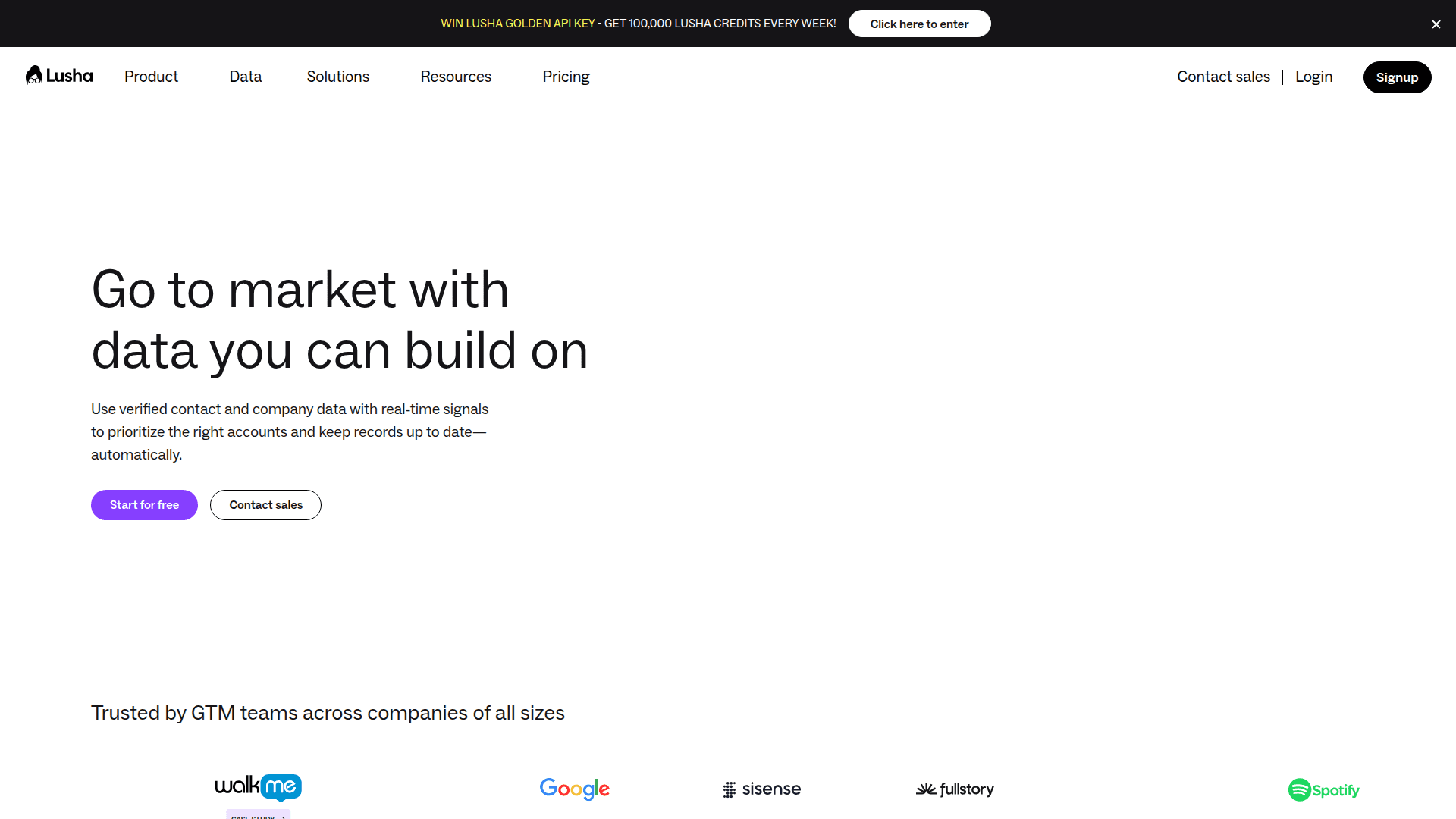1456x819 pixels.
Task: Open the Product dropdown menu
Action: [x=151, y=77]
